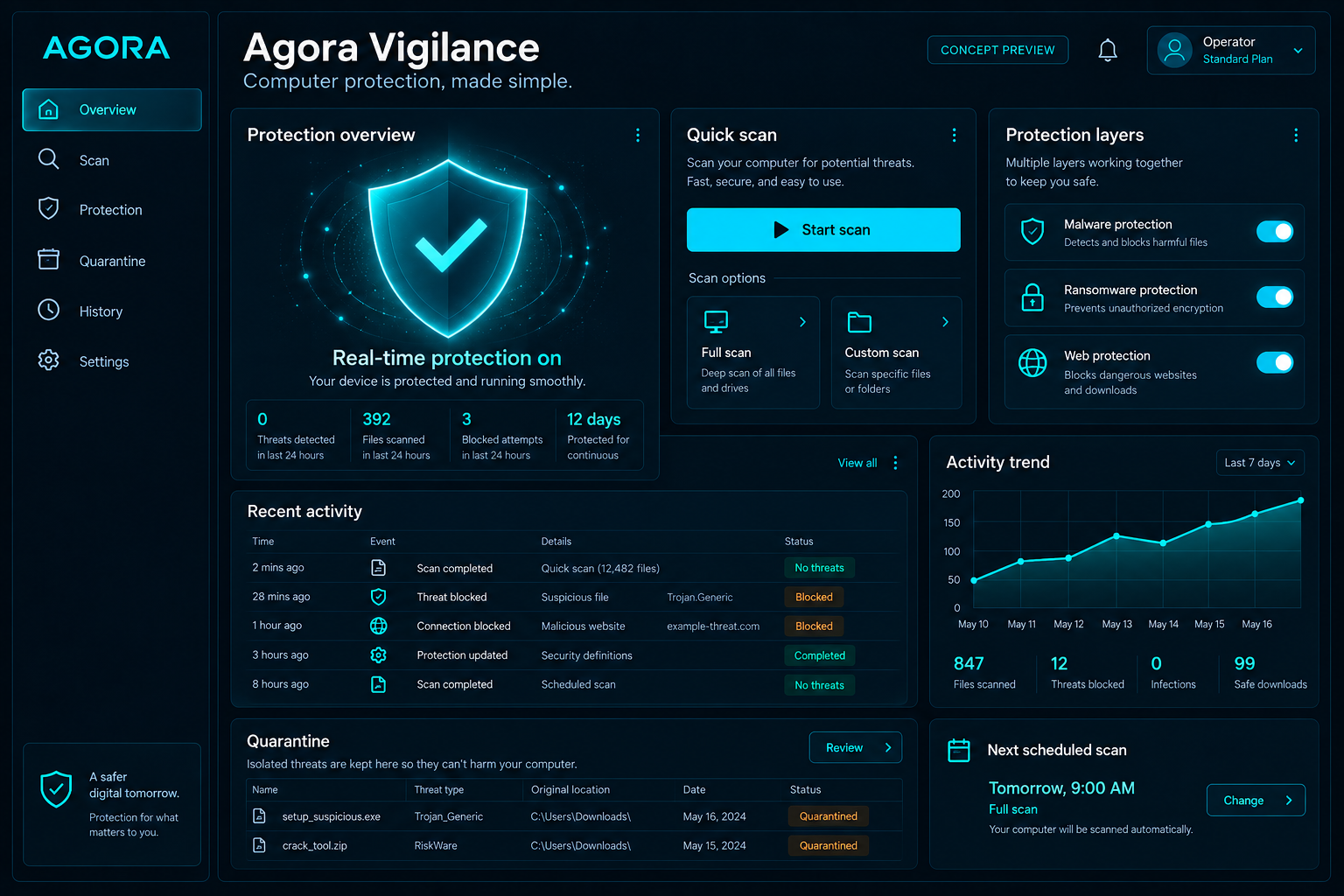Screen dimensions: 1344x896
Task: Open Quick scan three-dot menu
Action: point(954,135)
